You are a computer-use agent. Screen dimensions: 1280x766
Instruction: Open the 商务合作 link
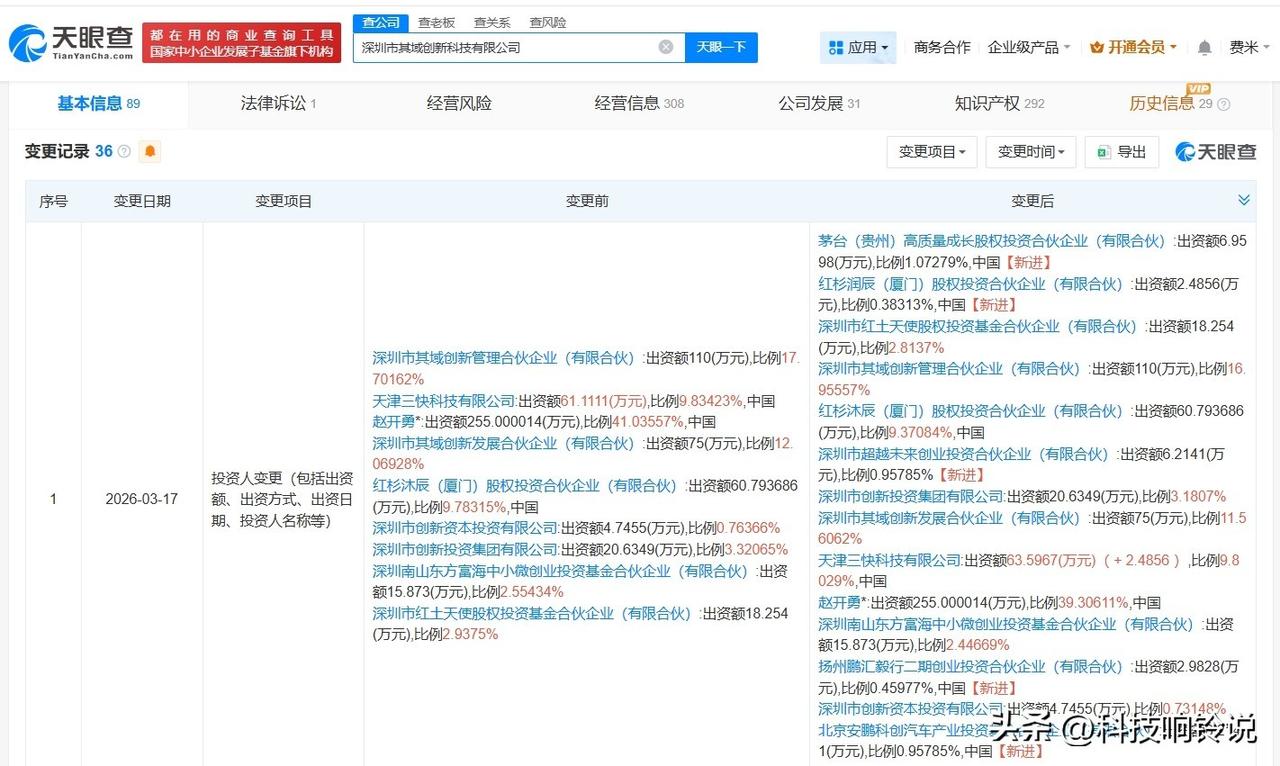point(941,46)
